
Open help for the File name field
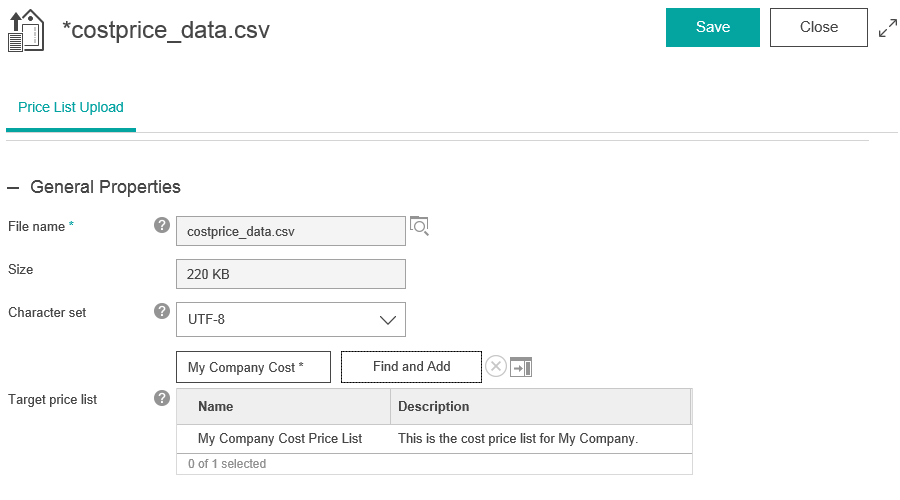(x=162, y=226)
